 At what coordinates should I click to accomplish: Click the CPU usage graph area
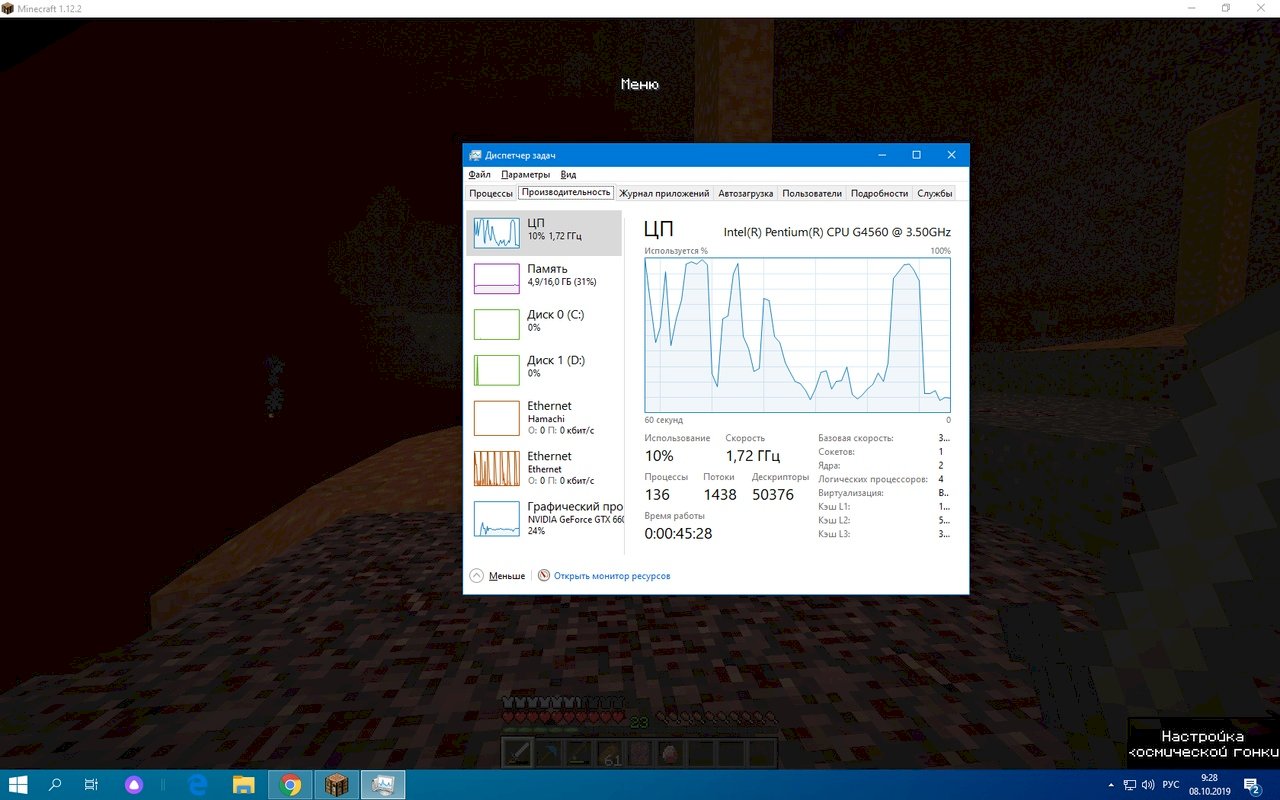point(797,334)
